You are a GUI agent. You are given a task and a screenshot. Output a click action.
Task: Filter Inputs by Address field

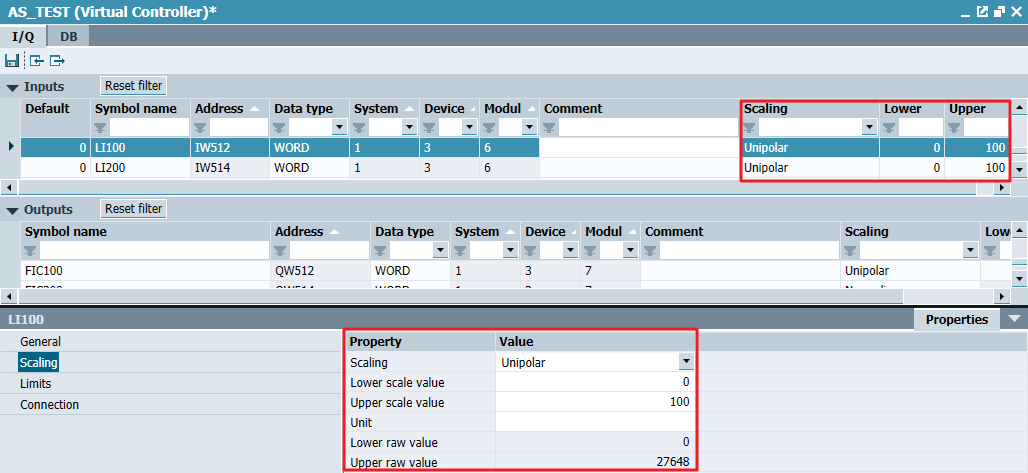click(239, 127)
